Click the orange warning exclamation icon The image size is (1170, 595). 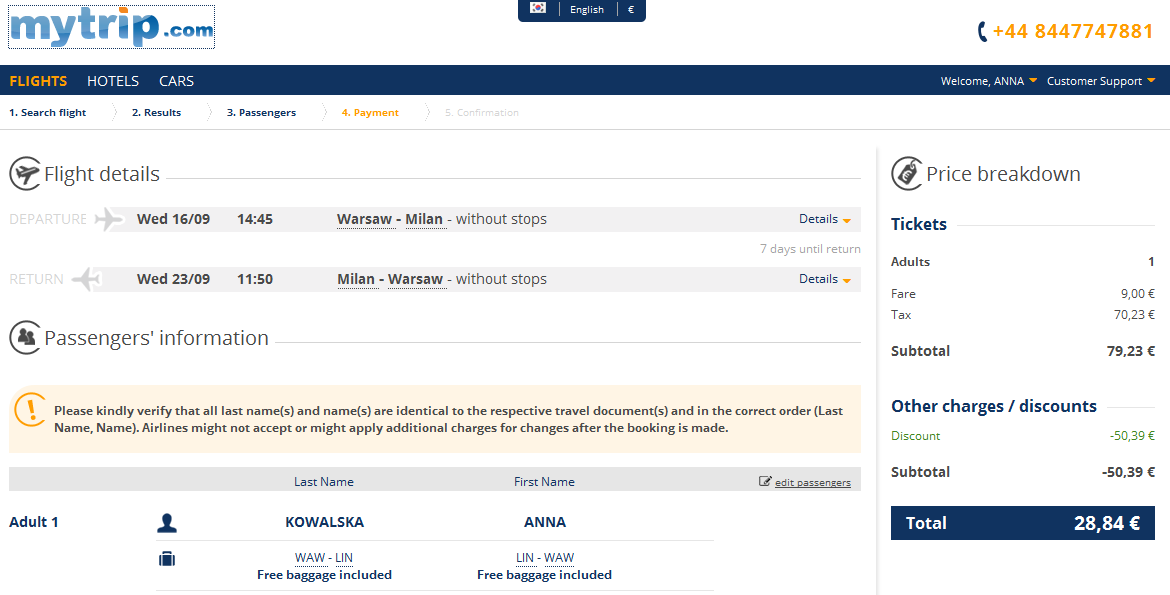coord(31,410)
